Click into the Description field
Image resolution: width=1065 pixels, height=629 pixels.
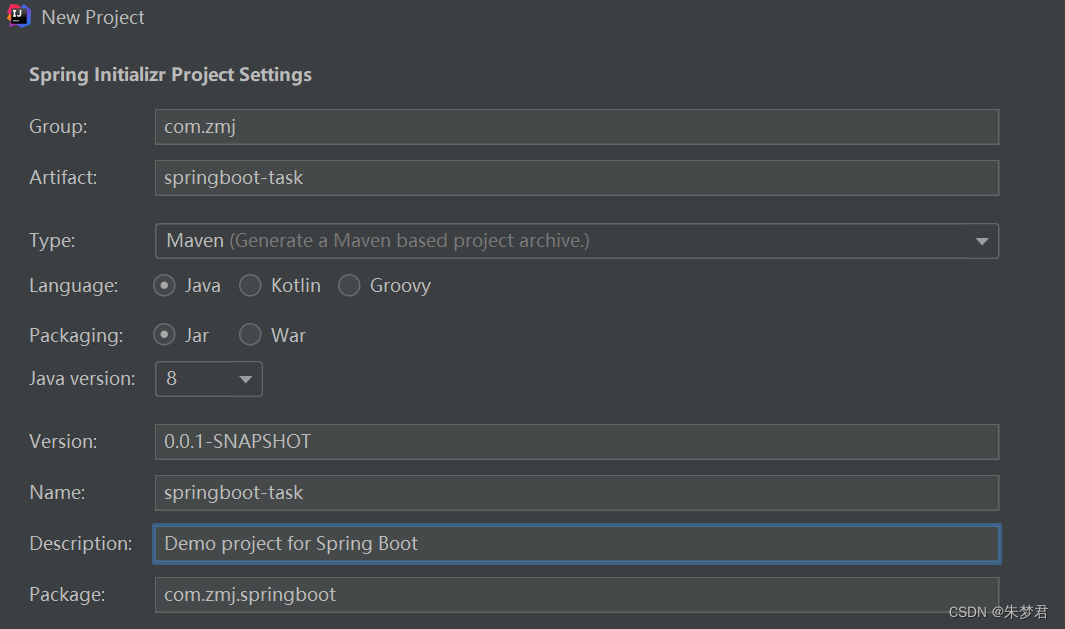click(x=576, y=543)
